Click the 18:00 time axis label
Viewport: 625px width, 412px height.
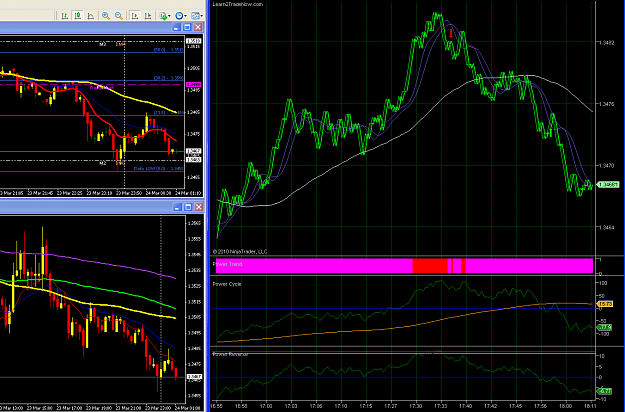point(566,406)
